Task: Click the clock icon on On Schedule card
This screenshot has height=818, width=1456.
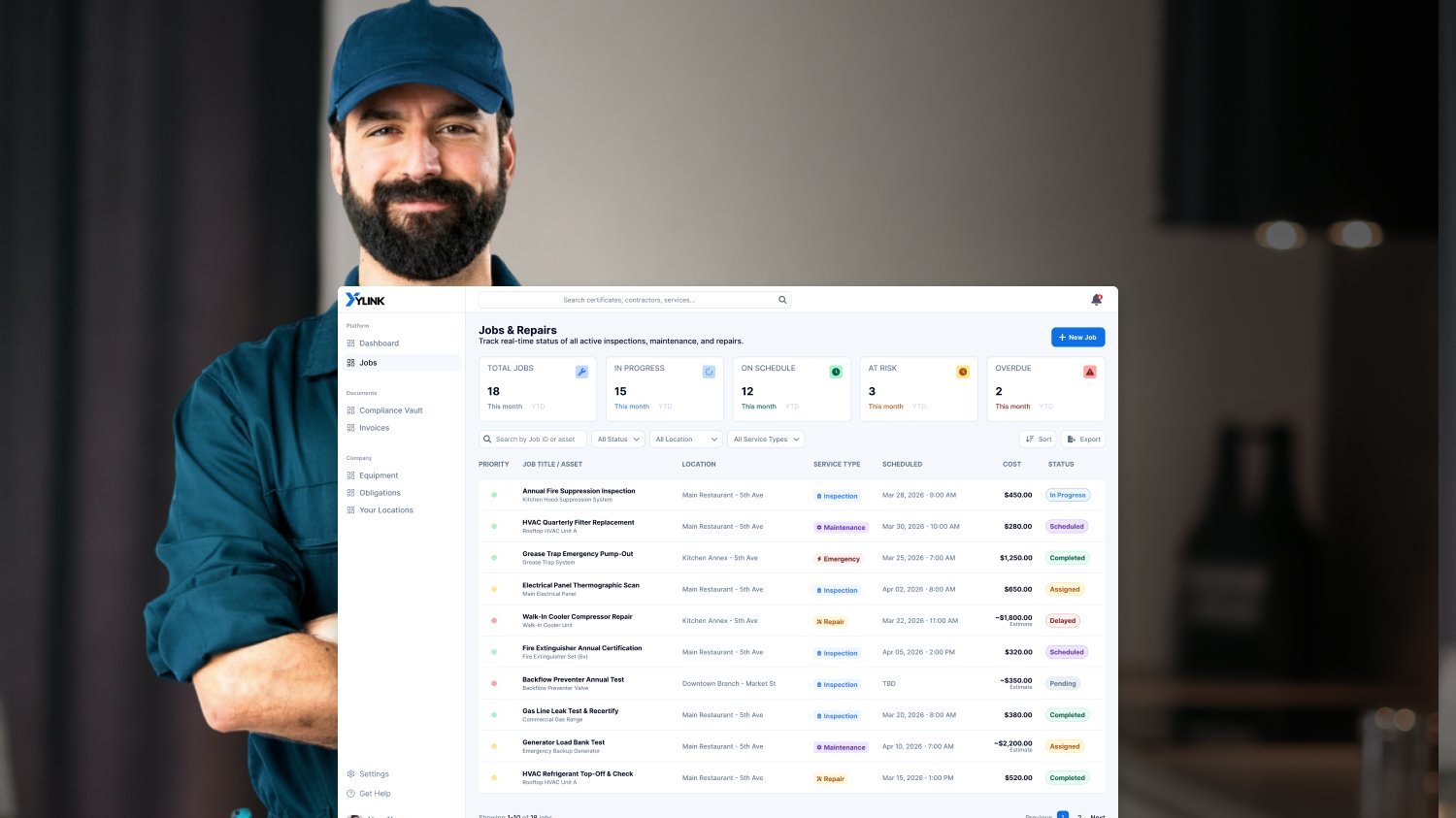Action: [x=836, y=372]
